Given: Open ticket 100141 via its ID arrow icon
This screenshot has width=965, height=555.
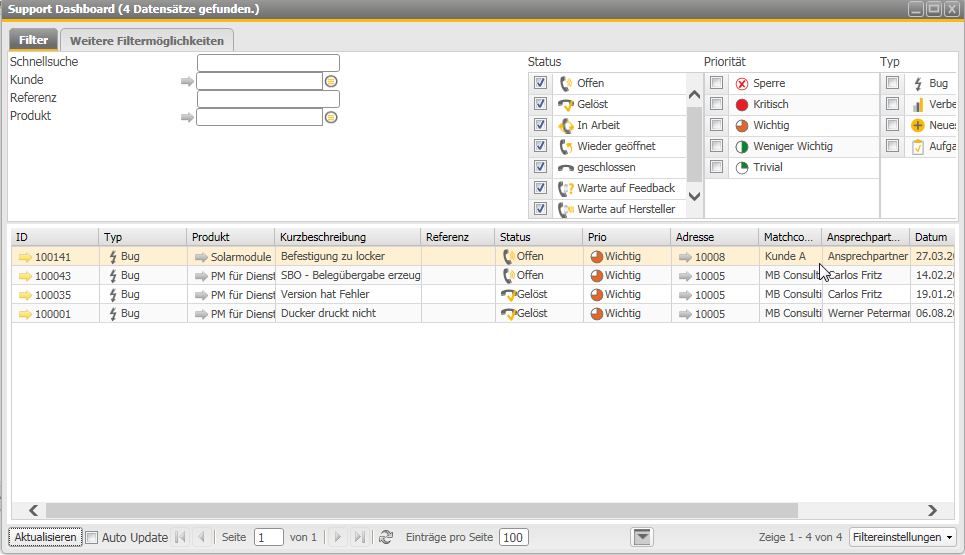Looking at the screenshot, I should tap(25, 257).
